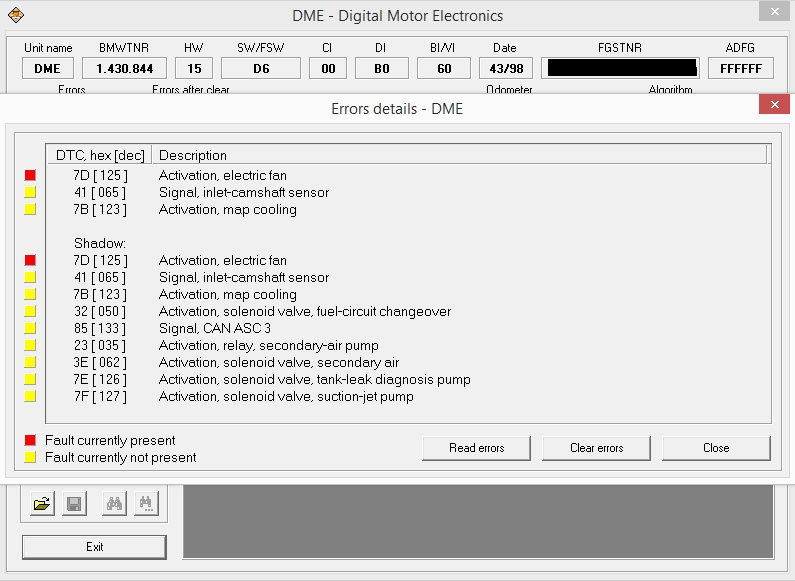Click the binoculars search icon
The width and height of the screenshot is (795, 581).
[114, 504]
